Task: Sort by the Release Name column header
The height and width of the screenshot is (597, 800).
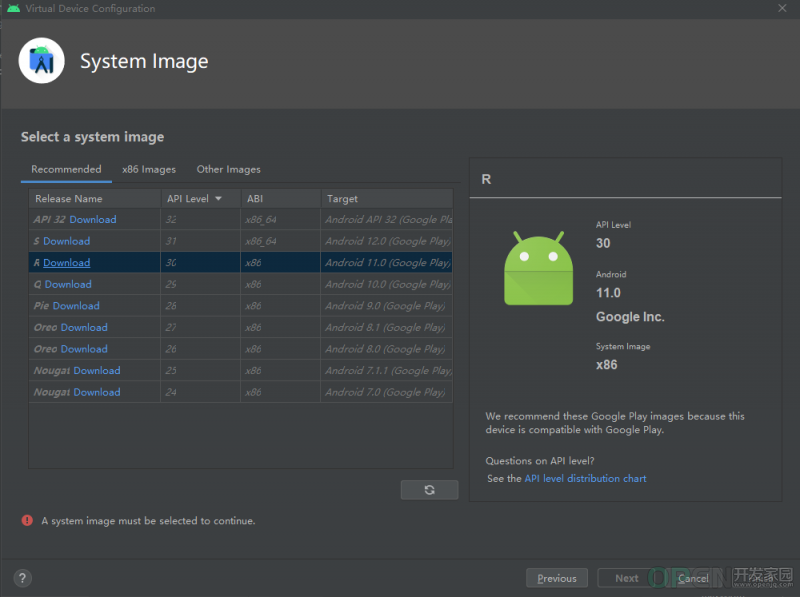Action: tap(95, 198)
